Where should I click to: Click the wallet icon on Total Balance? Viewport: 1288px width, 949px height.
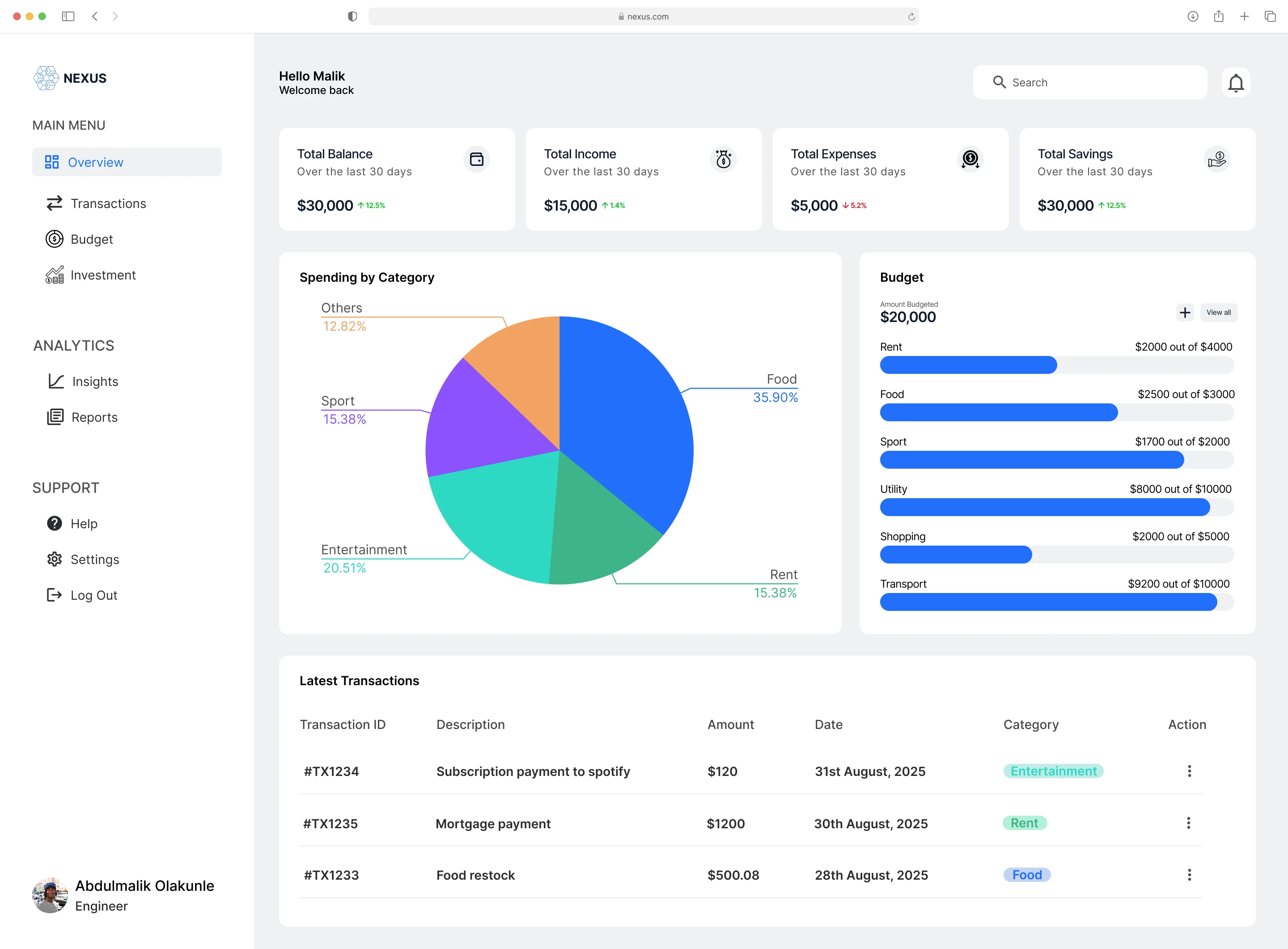pos(476,159)
